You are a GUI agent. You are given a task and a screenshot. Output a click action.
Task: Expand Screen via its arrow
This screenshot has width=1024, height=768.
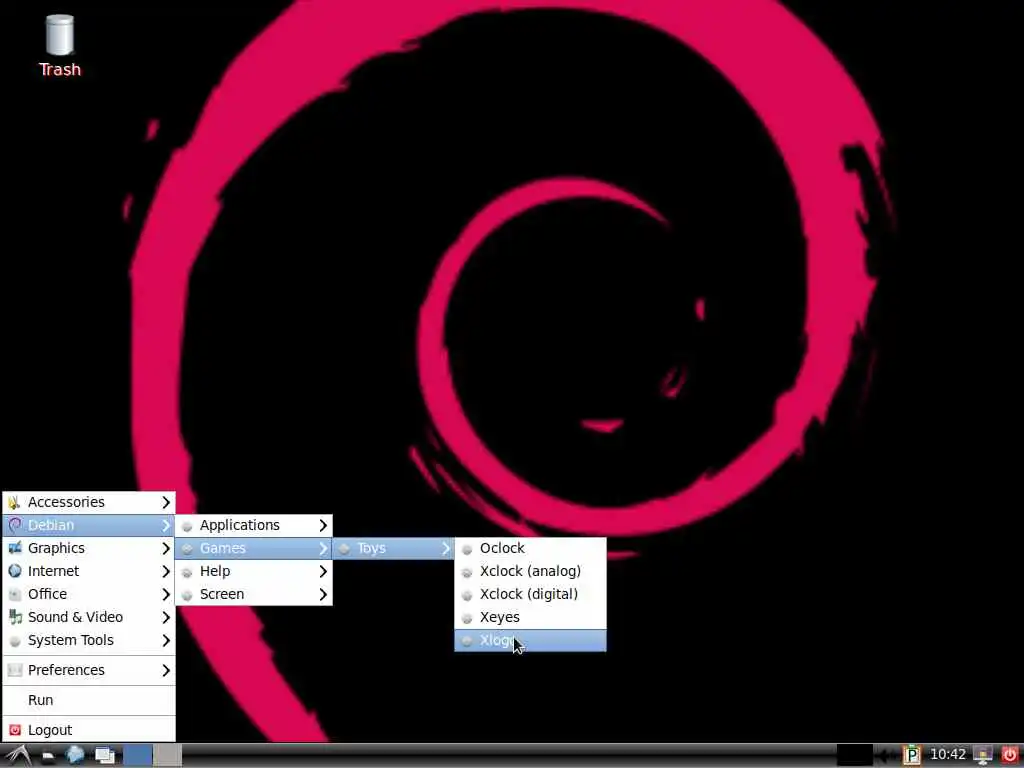click(323, 594)
